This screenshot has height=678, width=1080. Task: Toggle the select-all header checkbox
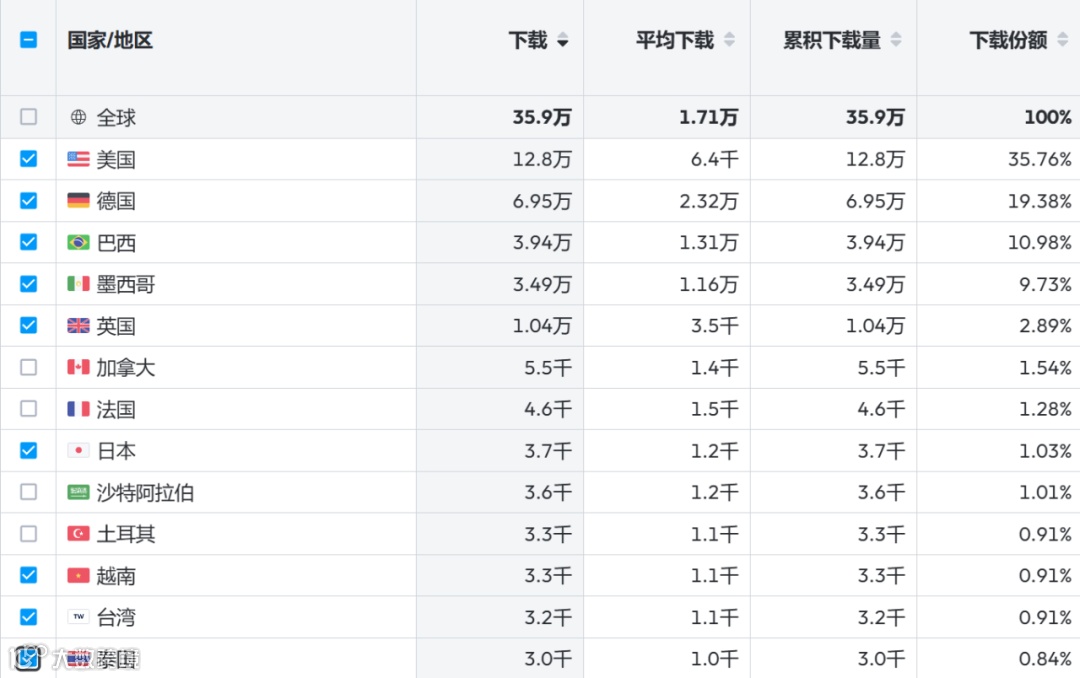pos(28,40)
